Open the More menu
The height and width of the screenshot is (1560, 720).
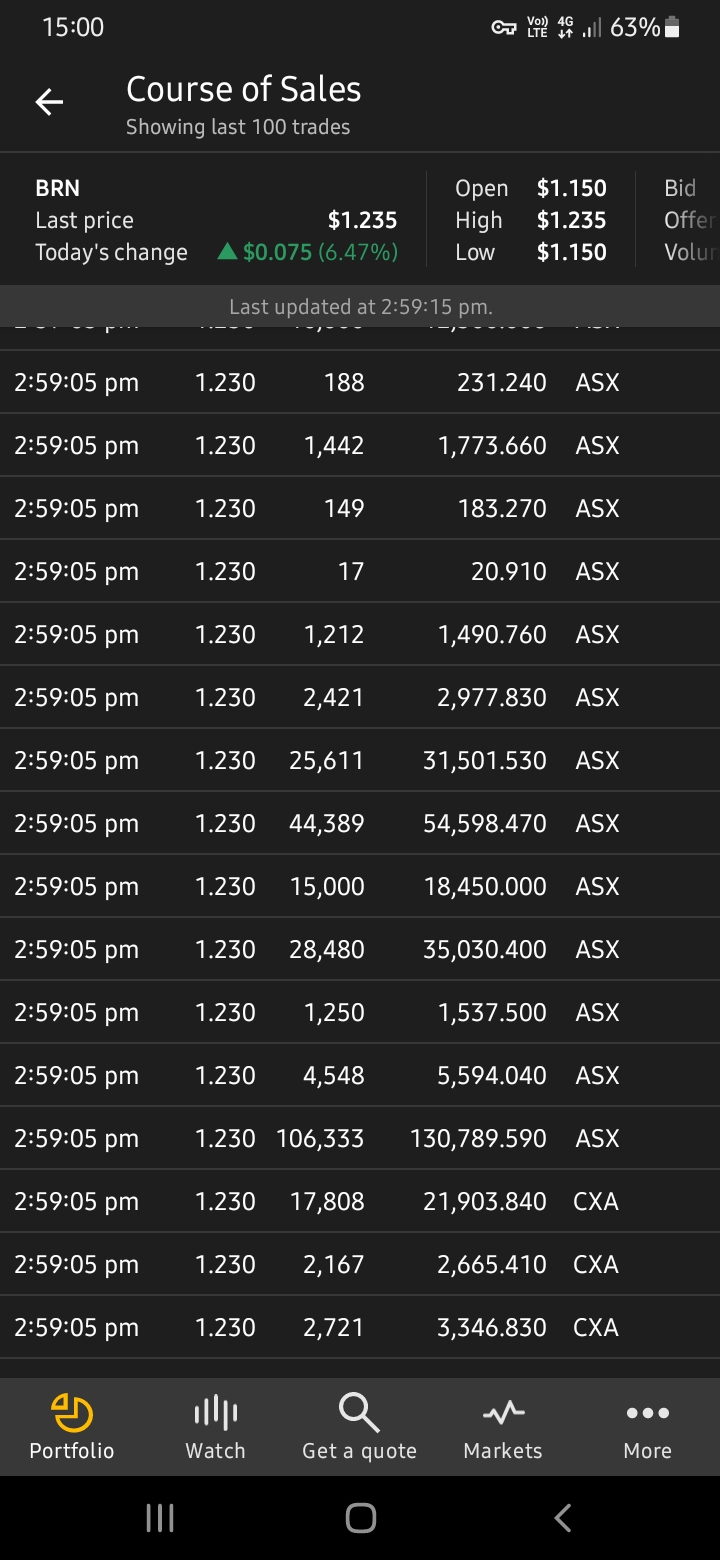(x=647, y=1427)
